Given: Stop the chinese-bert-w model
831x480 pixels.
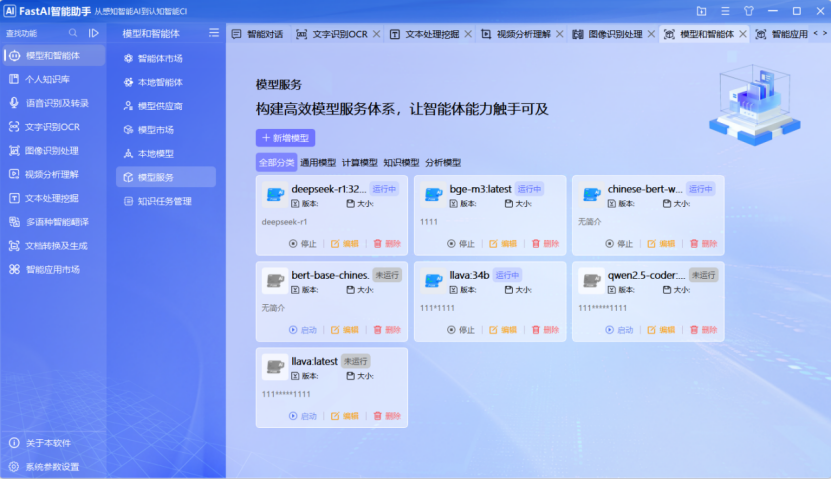Looking at the screenshot, I should pyautogui.click(x=619, y=244).
